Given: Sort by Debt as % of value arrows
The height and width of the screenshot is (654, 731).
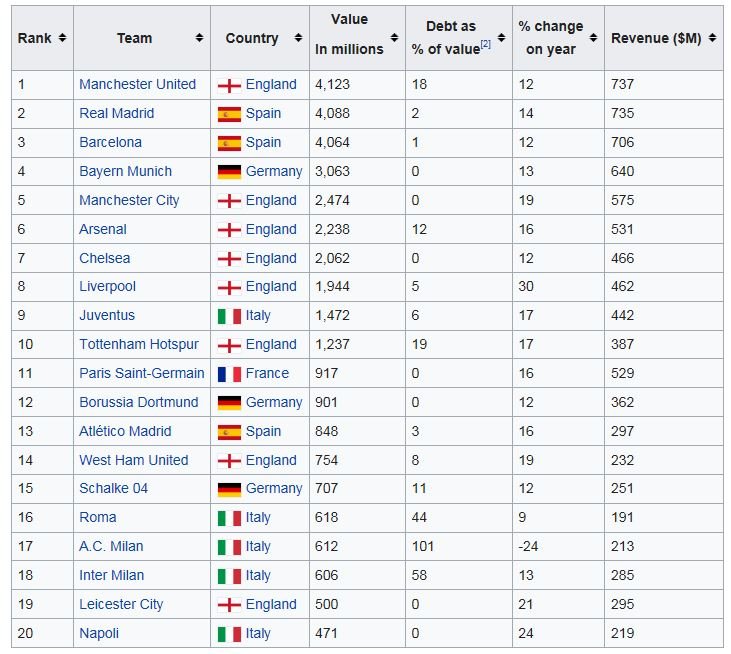Looking at the screenshot, I should click(502, 38).
